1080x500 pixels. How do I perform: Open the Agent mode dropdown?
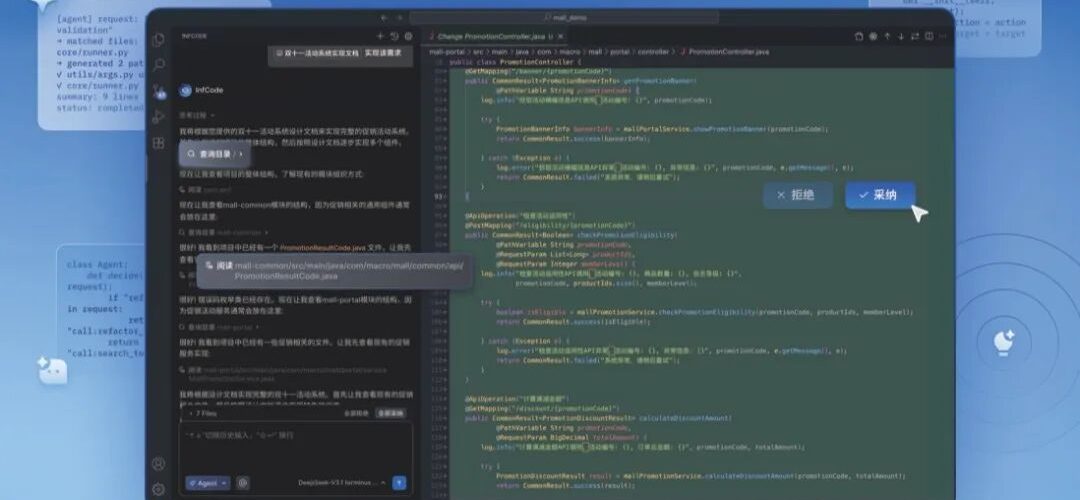(x=207, y=483)
